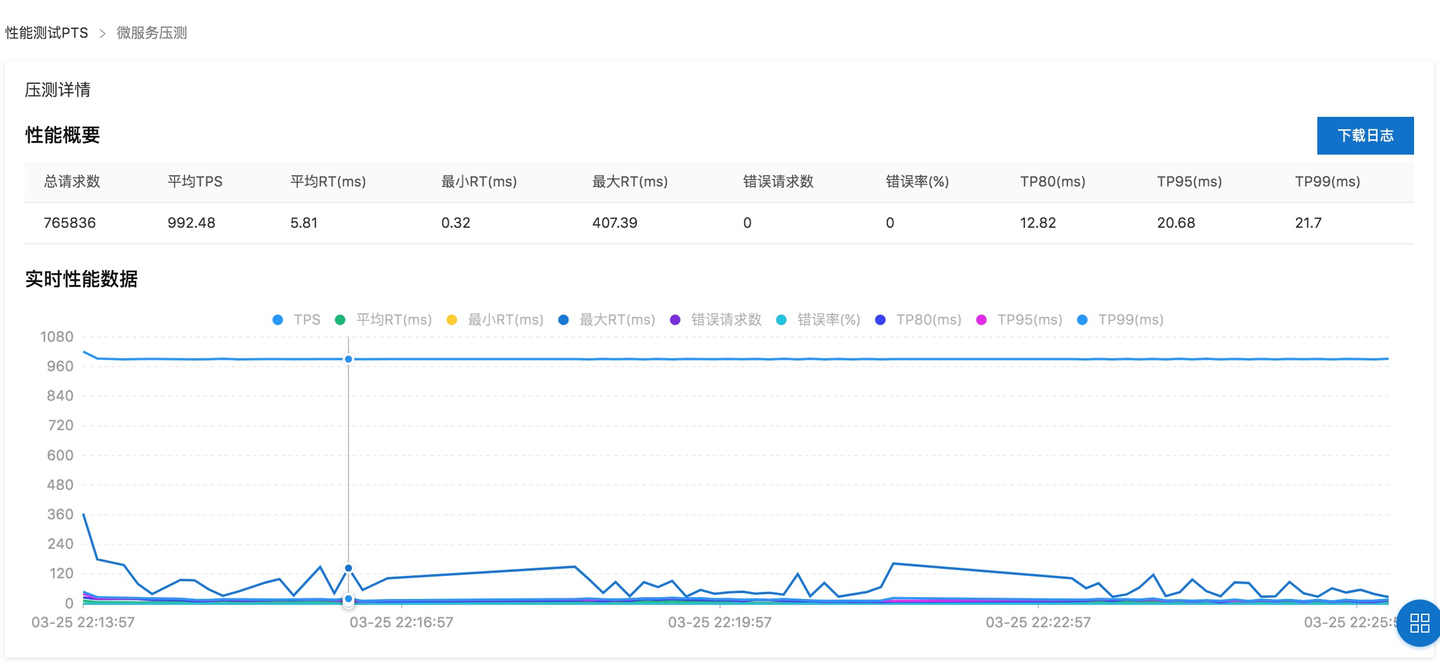Toggle the TP95(ms) legend series
1440x668 pixels.
pos(1018,320)
